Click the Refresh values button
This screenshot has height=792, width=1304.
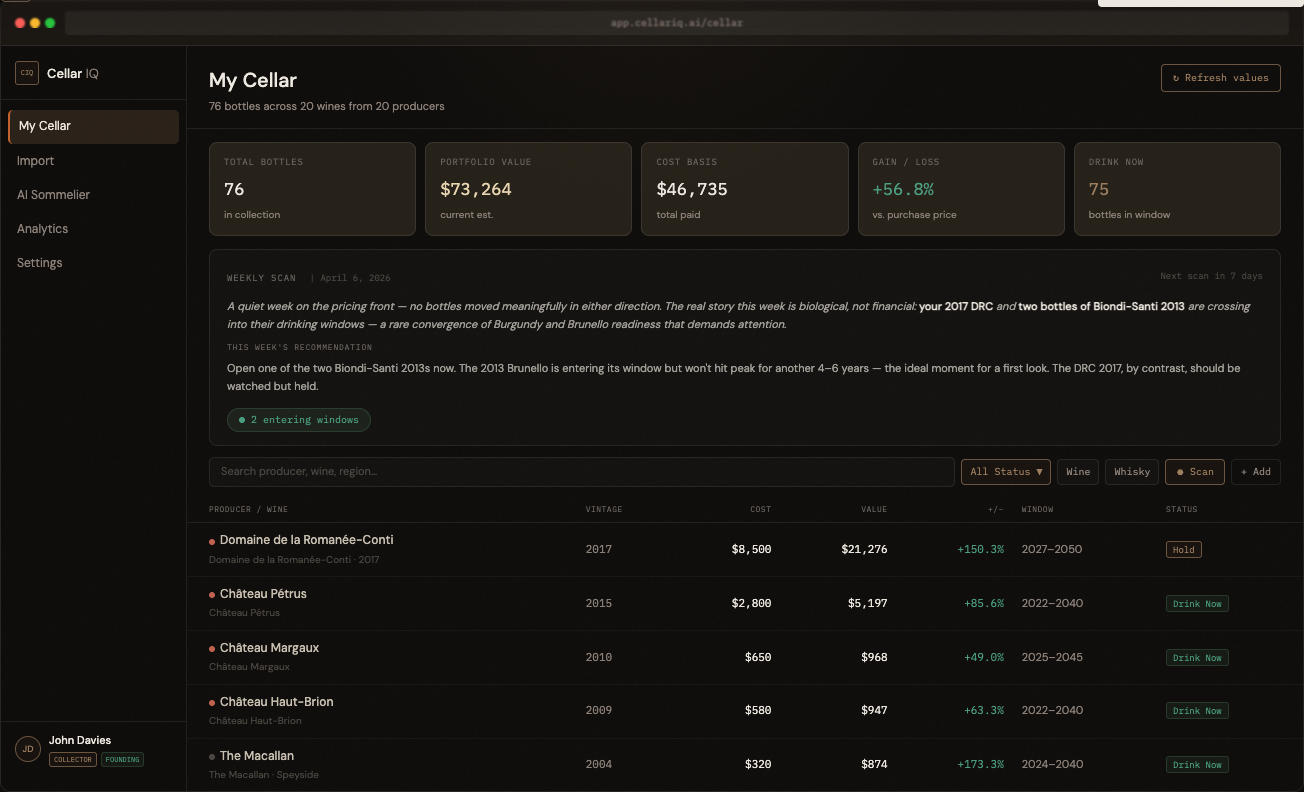1220,78
